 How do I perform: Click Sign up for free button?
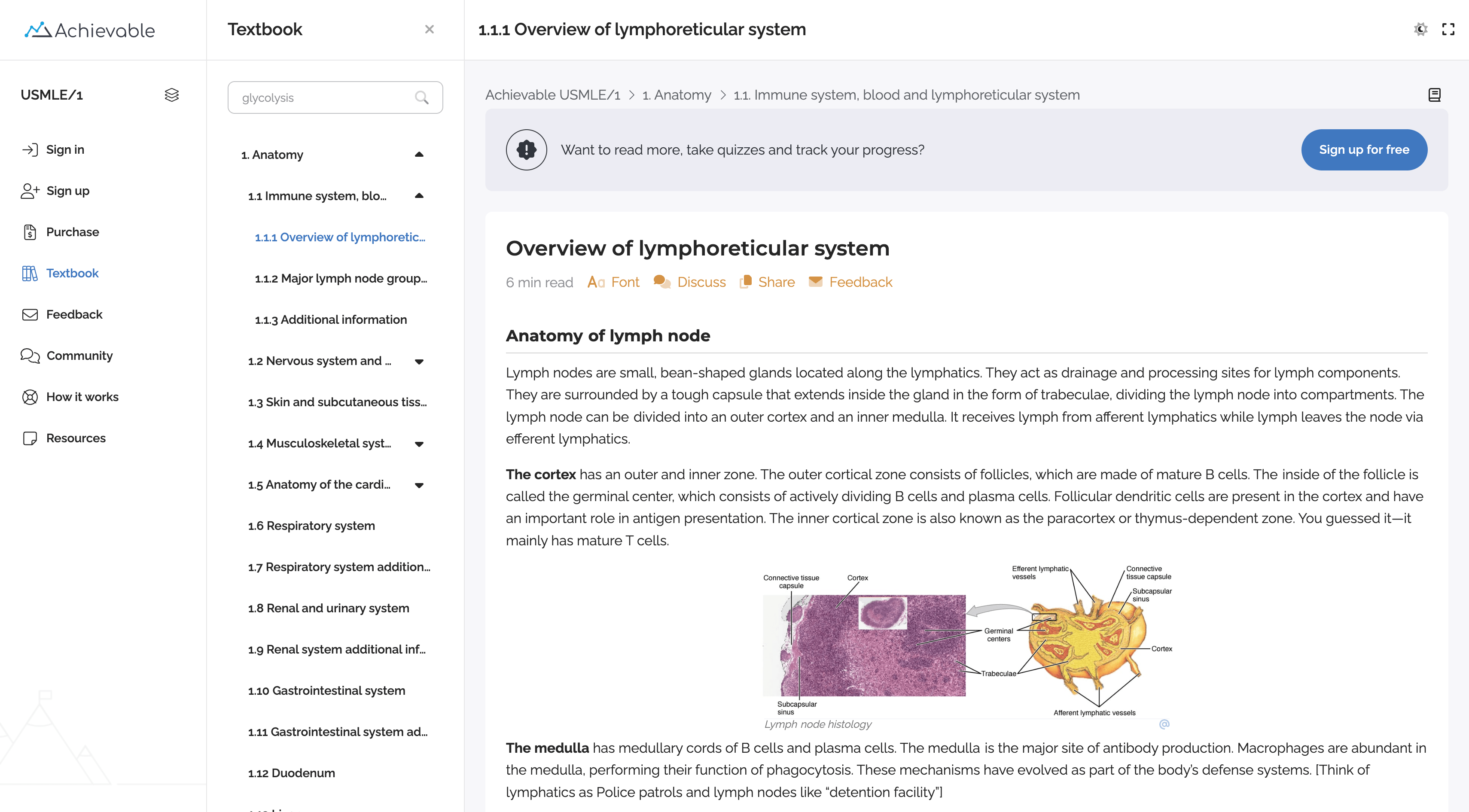[1363, 150]
